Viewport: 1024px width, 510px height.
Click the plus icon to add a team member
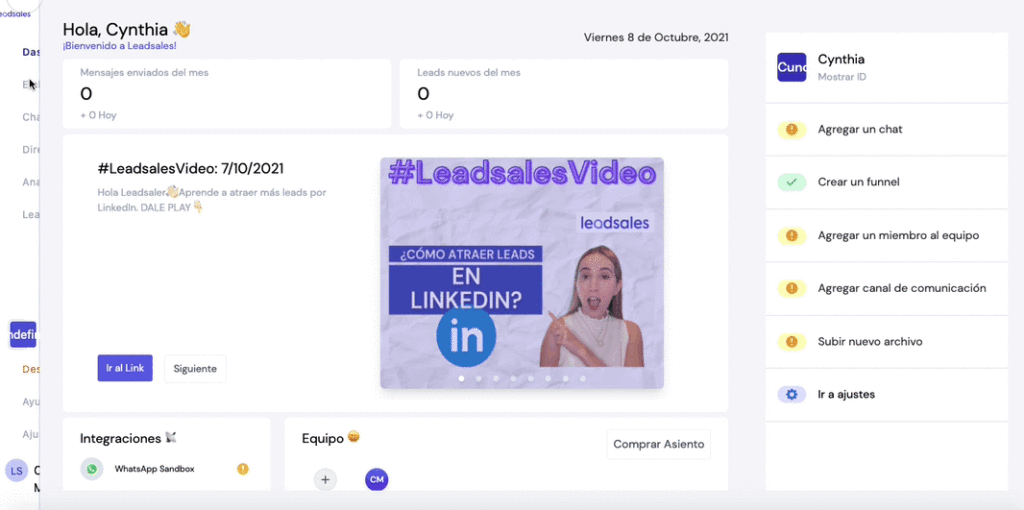click(x=325, y=480)
